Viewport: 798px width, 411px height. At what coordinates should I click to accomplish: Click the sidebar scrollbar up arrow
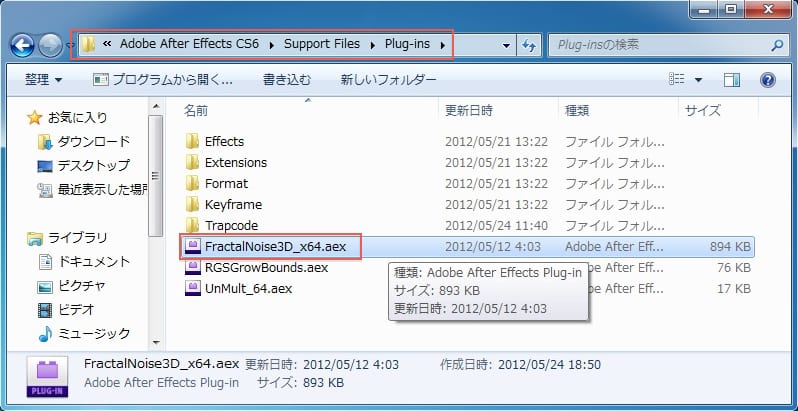(x=156, y=106)
